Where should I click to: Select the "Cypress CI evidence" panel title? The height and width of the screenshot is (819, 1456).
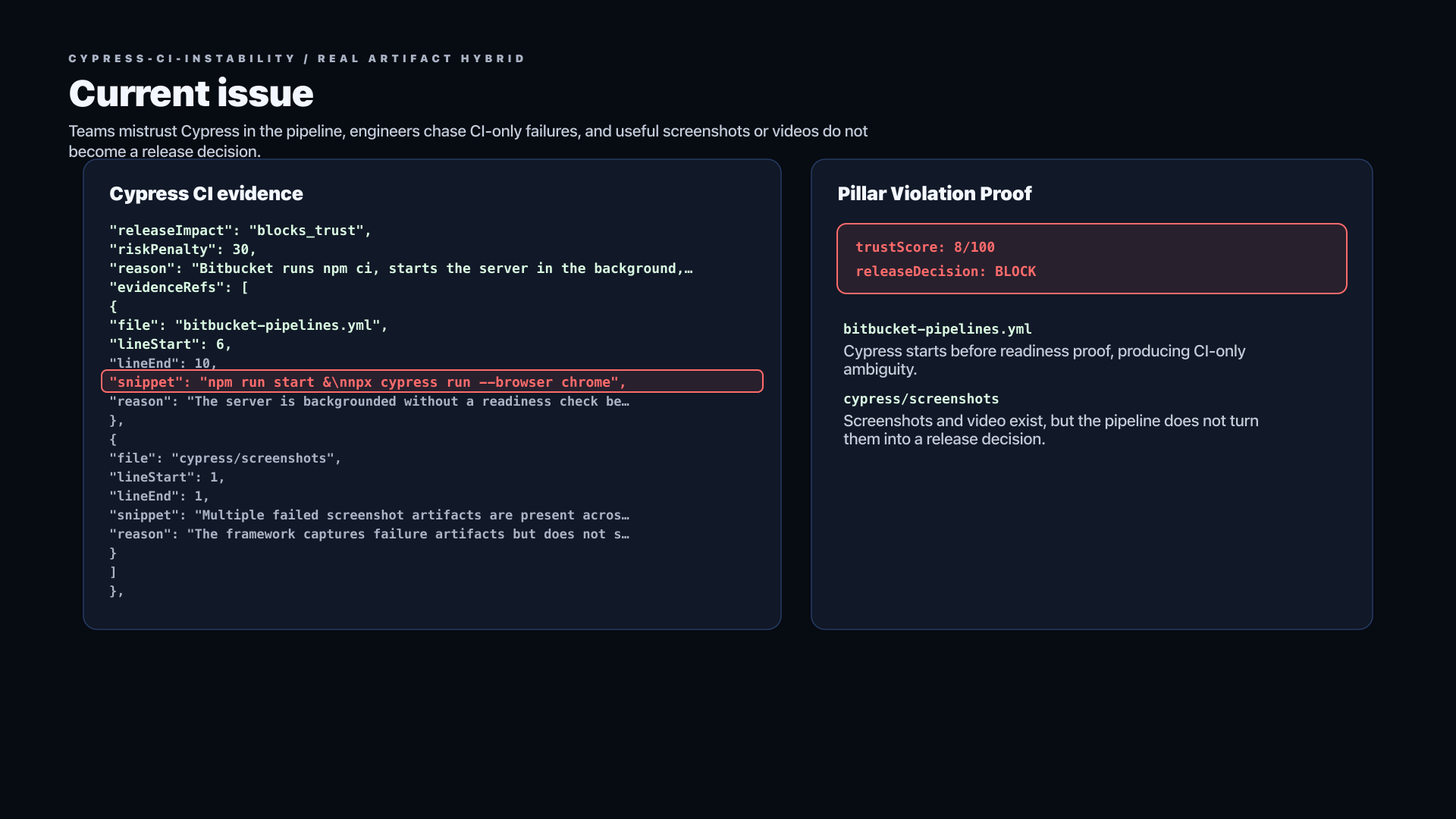click(x=206, y=193)
